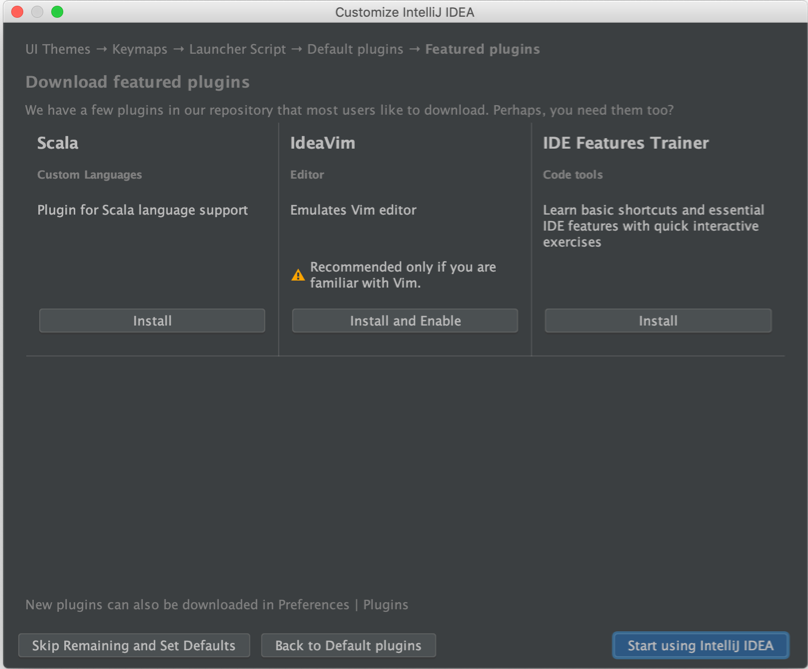Select Launcher Script breadcrumb step
The height and width of the screenshot is (669, 808).
click(x=237, y=49)
